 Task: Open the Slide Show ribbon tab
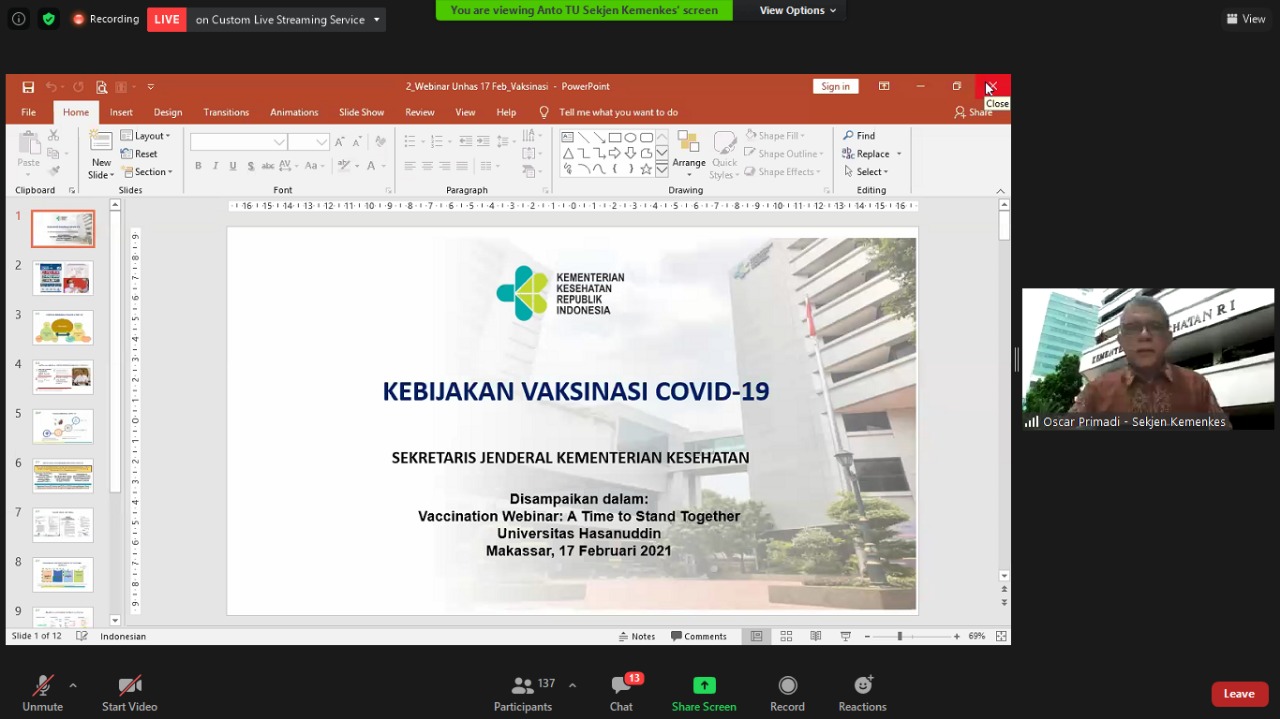tap(361, 112)
